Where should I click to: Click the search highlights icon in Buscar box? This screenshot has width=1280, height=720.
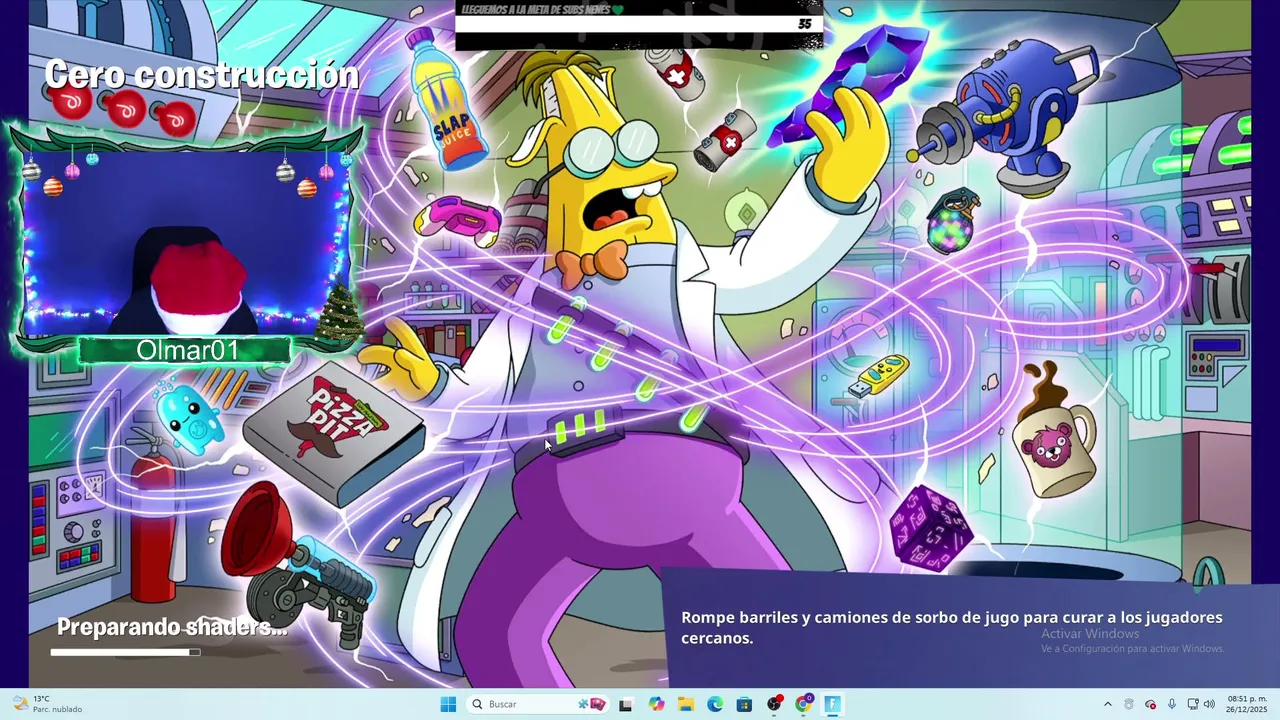[592, 704]
